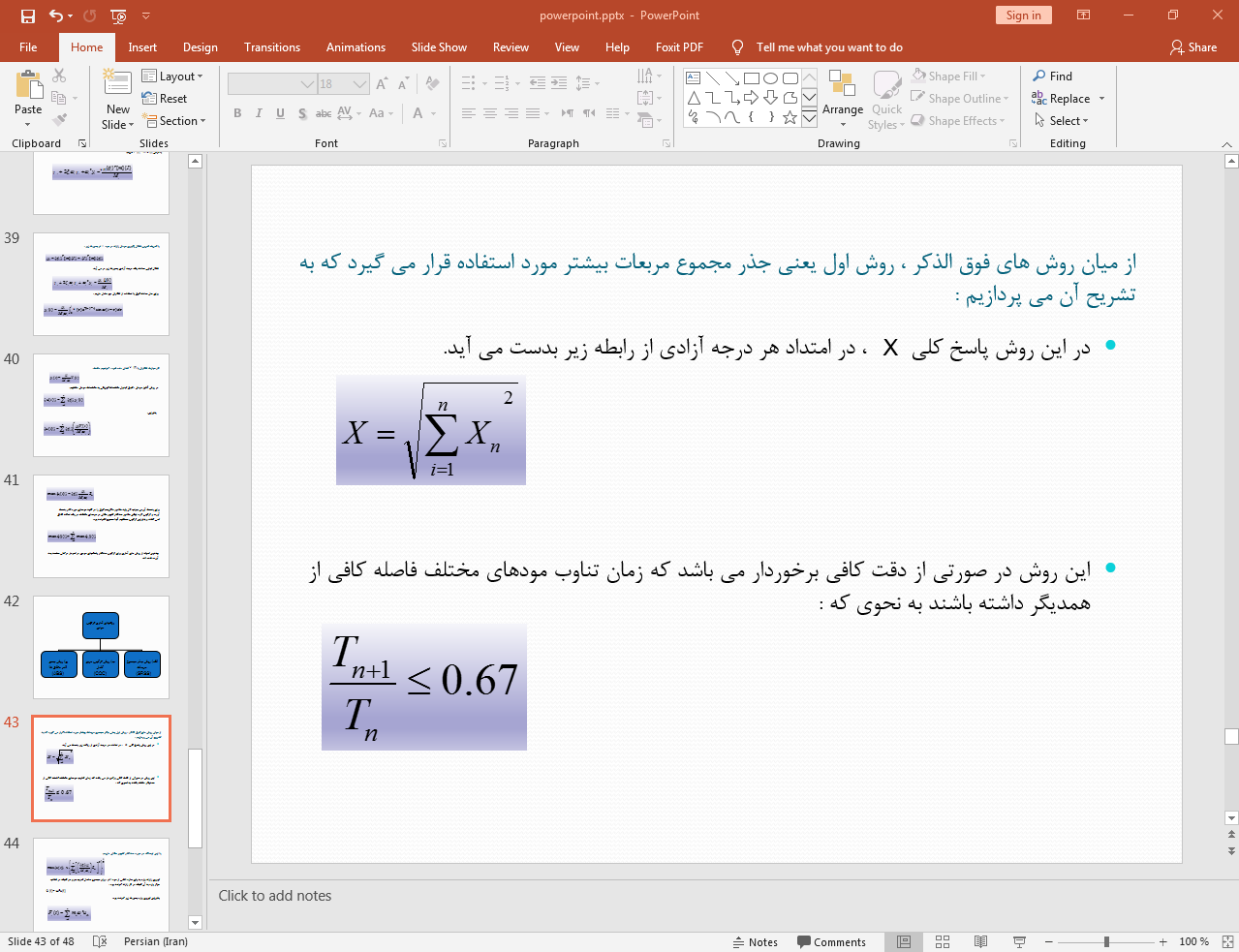The height and width of the screenshot is (952, 1239).
Task: Click Increase Font Size icon
Action: [x=382, y=84]
